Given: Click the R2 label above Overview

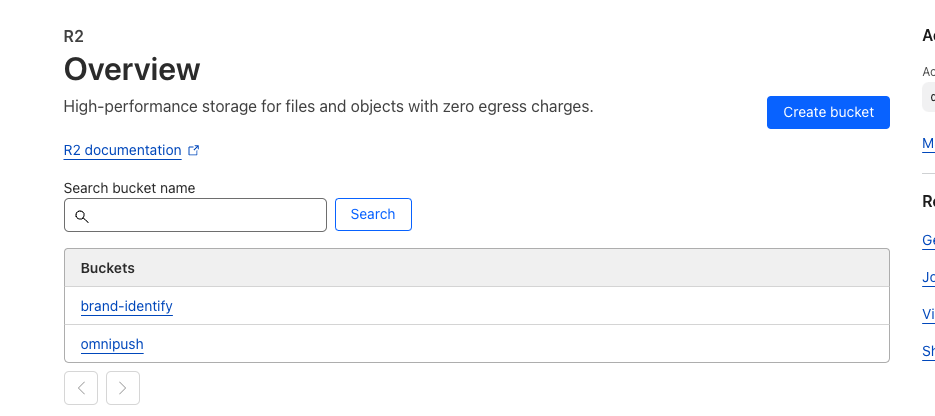Looking at the screenshot, I should (x=74, y=37).
